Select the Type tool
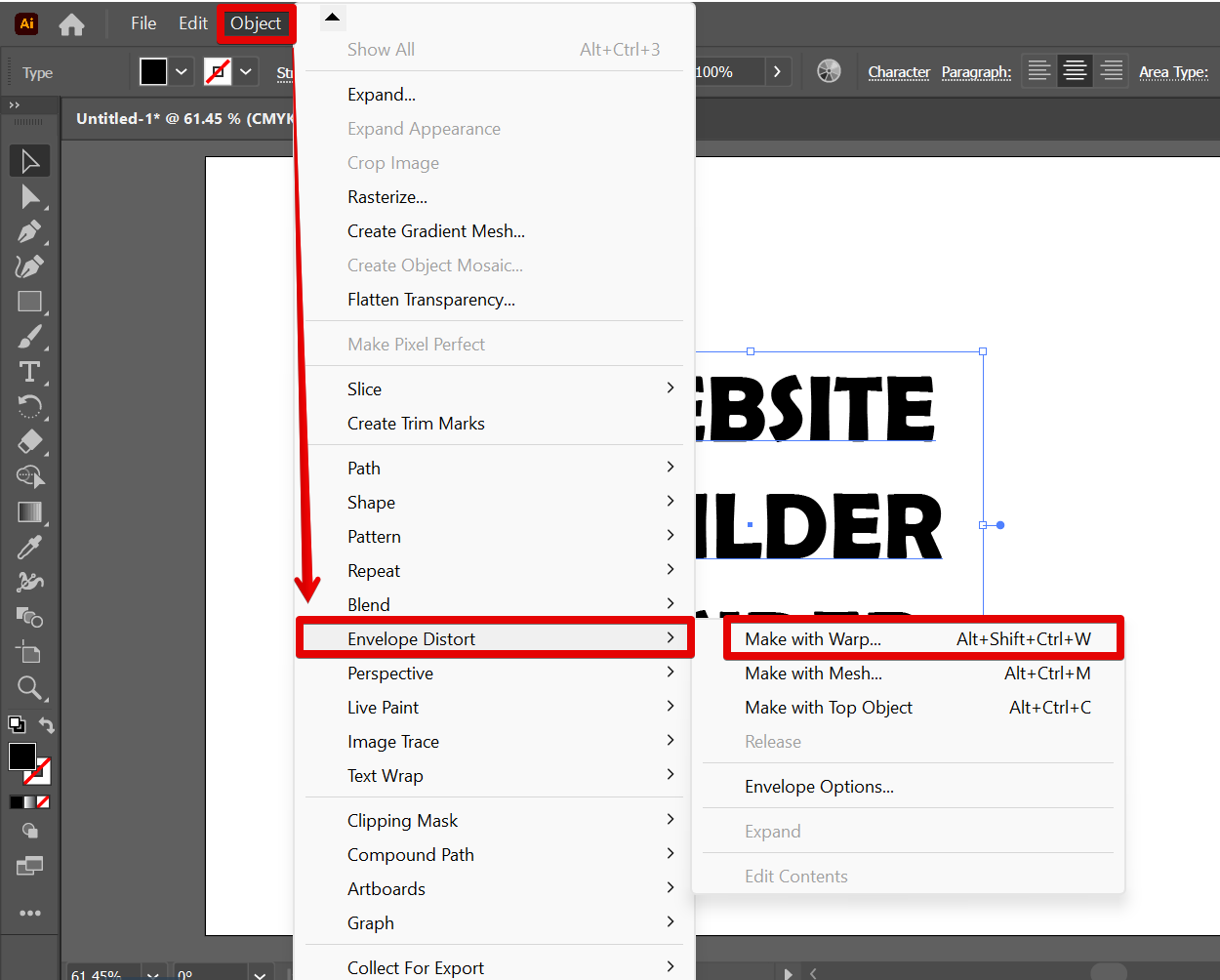Image resolution: width=1220 pixels, height=980 pixels. tap(29, 372)
